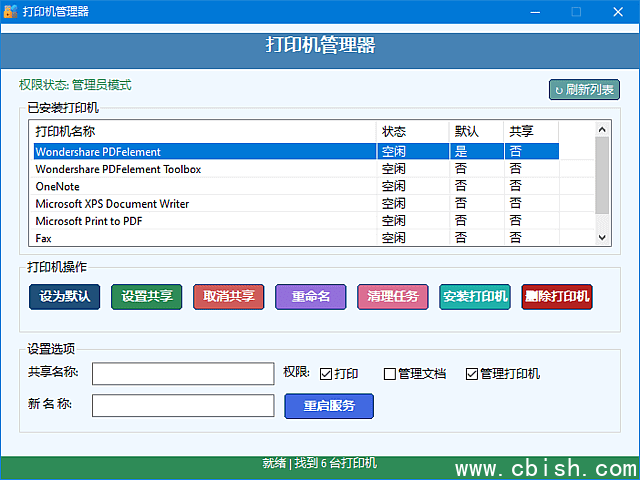The image size is (640, 480).
Task: Toggle the 打印 permission checkbox
Action: coord(326,374)
